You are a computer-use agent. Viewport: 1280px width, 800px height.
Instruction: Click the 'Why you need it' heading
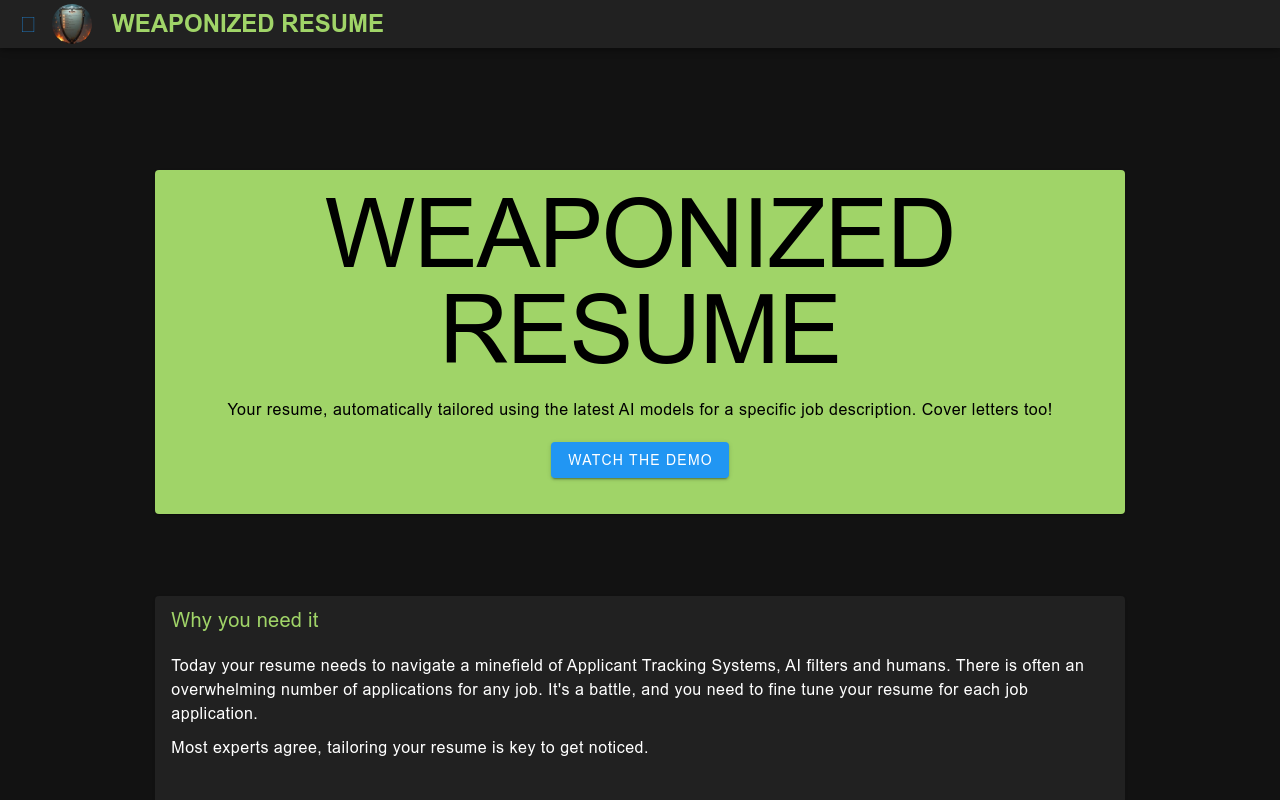tap(245, 620)
